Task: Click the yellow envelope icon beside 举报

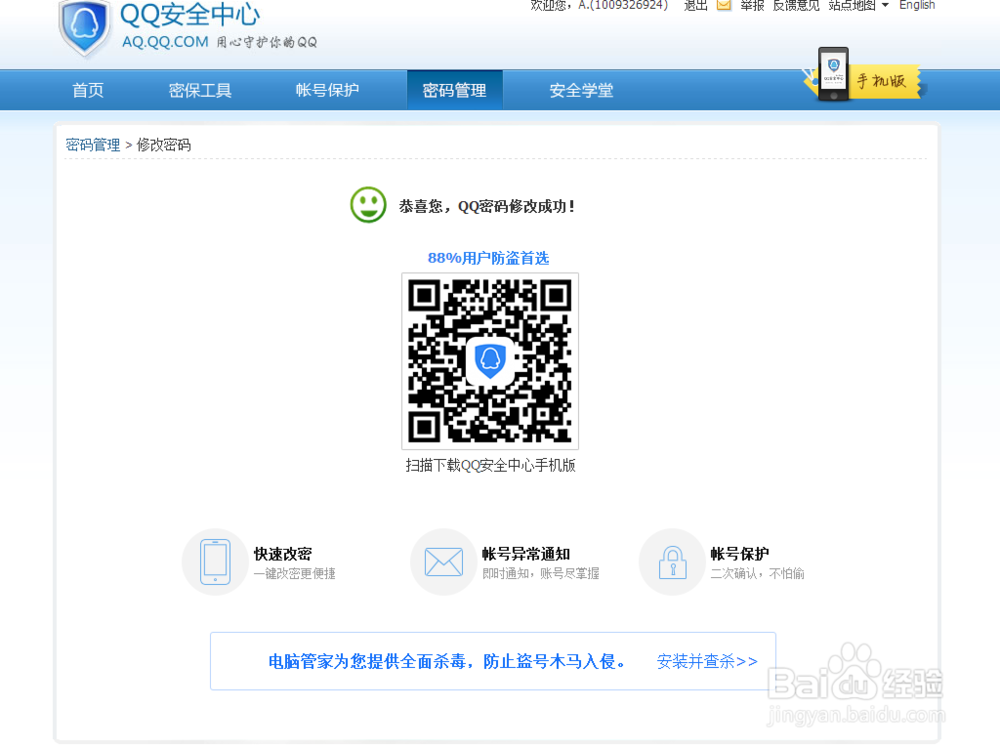Action: [x=723, y=6]
